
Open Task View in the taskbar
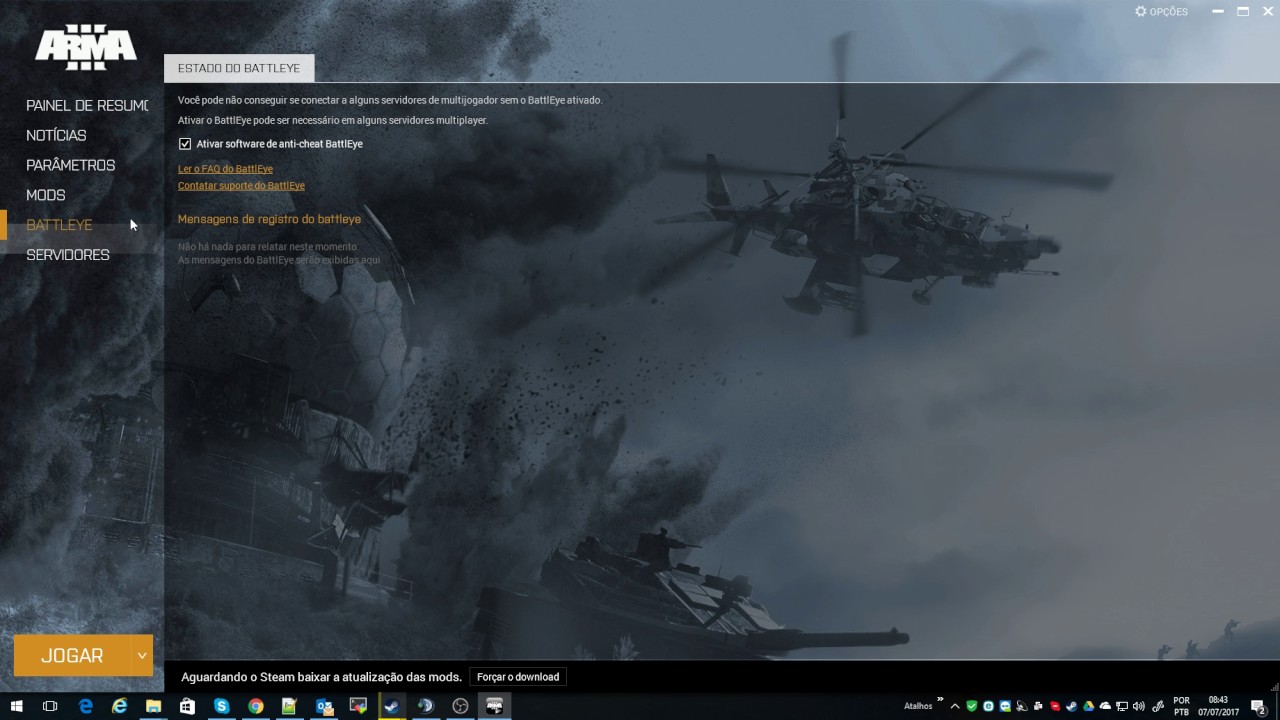point(50,706)
